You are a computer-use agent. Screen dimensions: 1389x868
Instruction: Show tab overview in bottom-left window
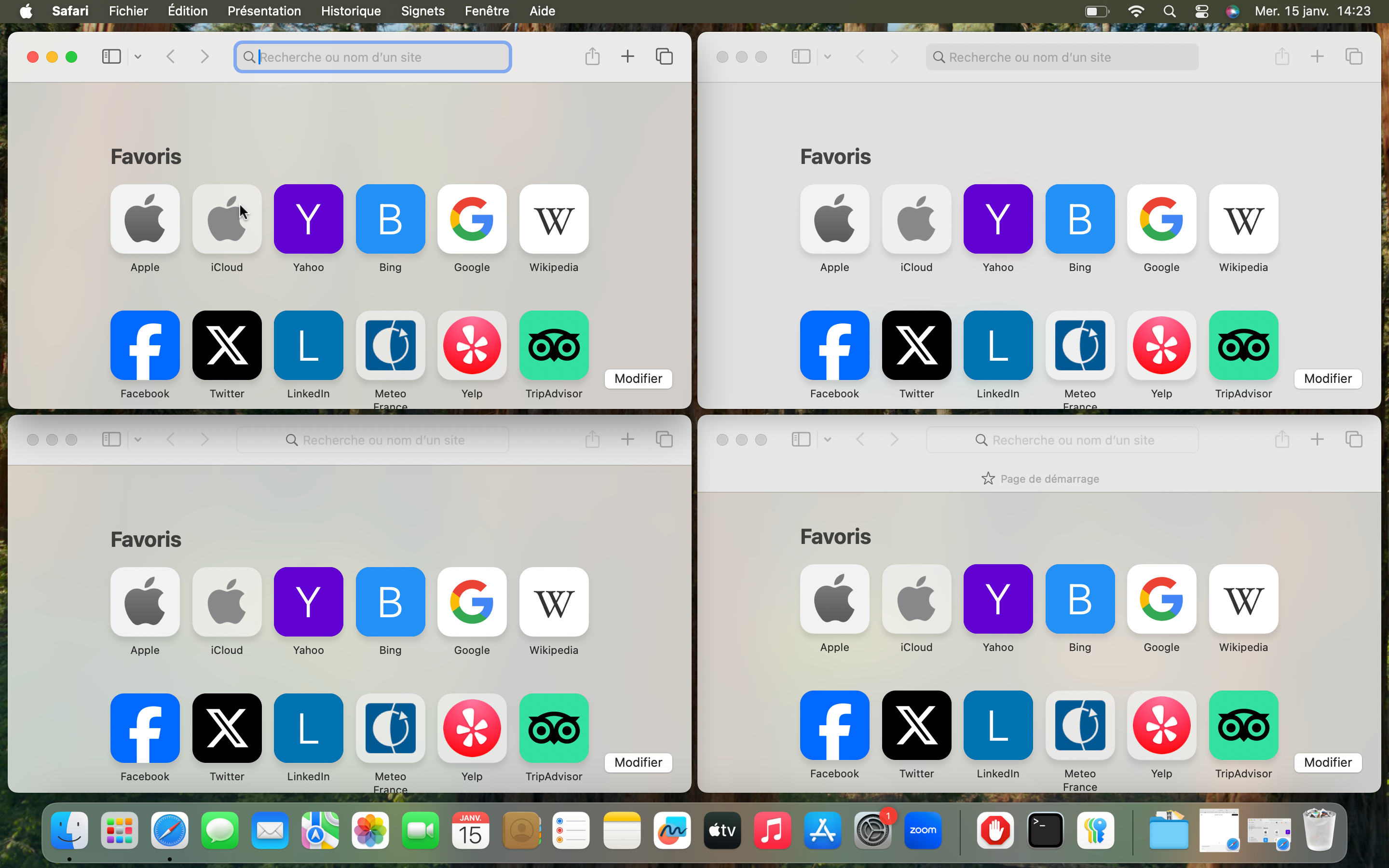(664, 439)
